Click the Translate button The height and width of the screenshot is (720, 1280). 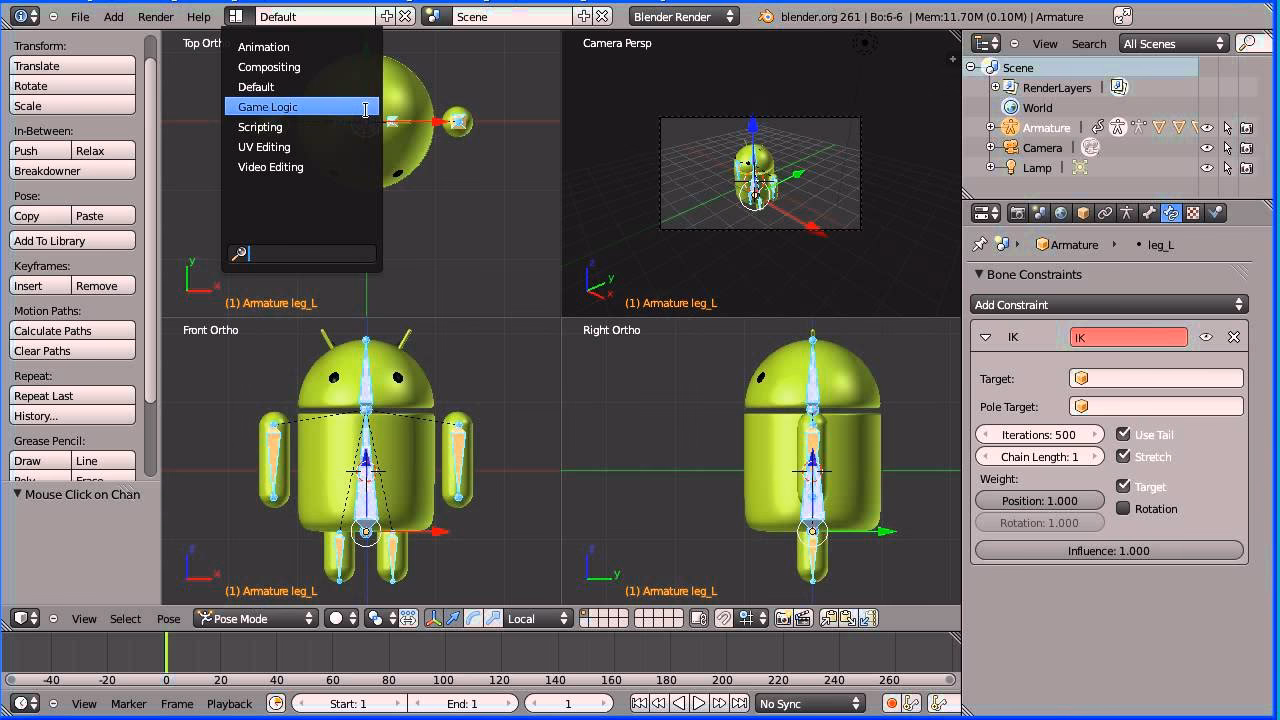[72, 65]
